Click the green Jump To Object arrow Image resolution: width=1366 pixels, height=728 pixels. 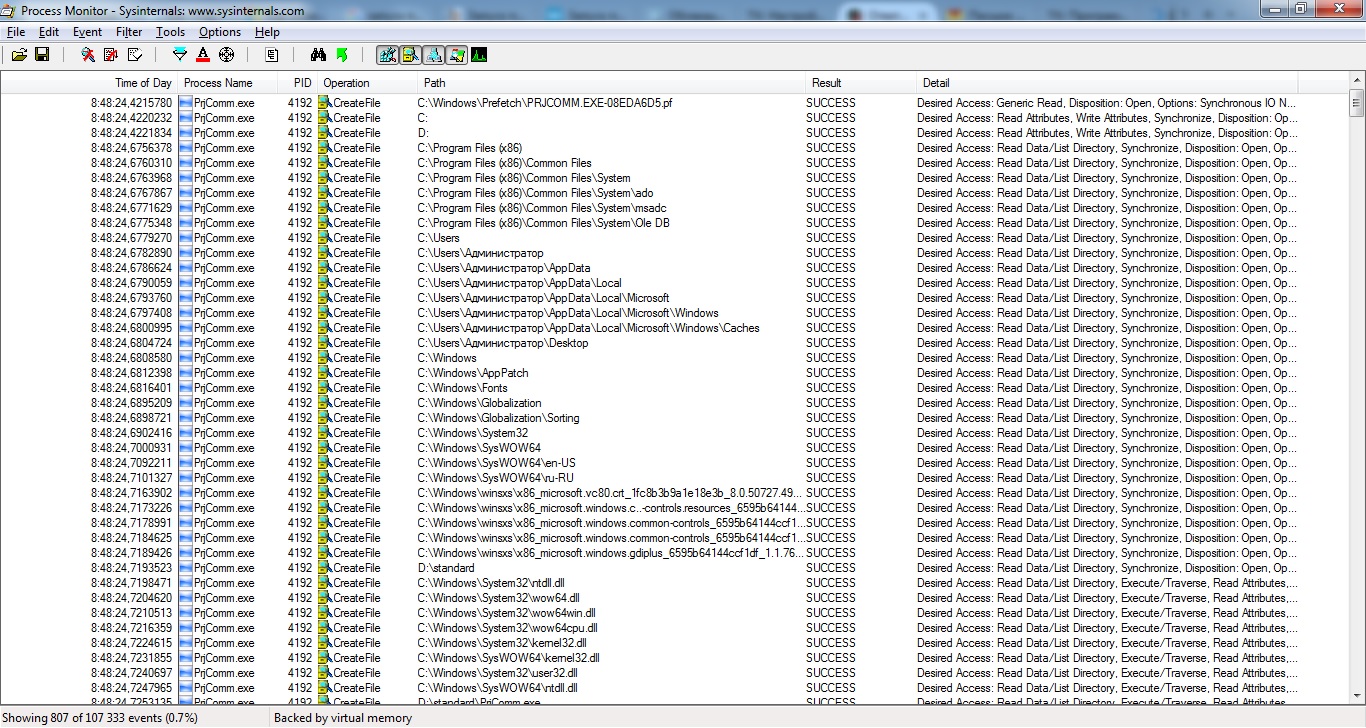[342, 55]
